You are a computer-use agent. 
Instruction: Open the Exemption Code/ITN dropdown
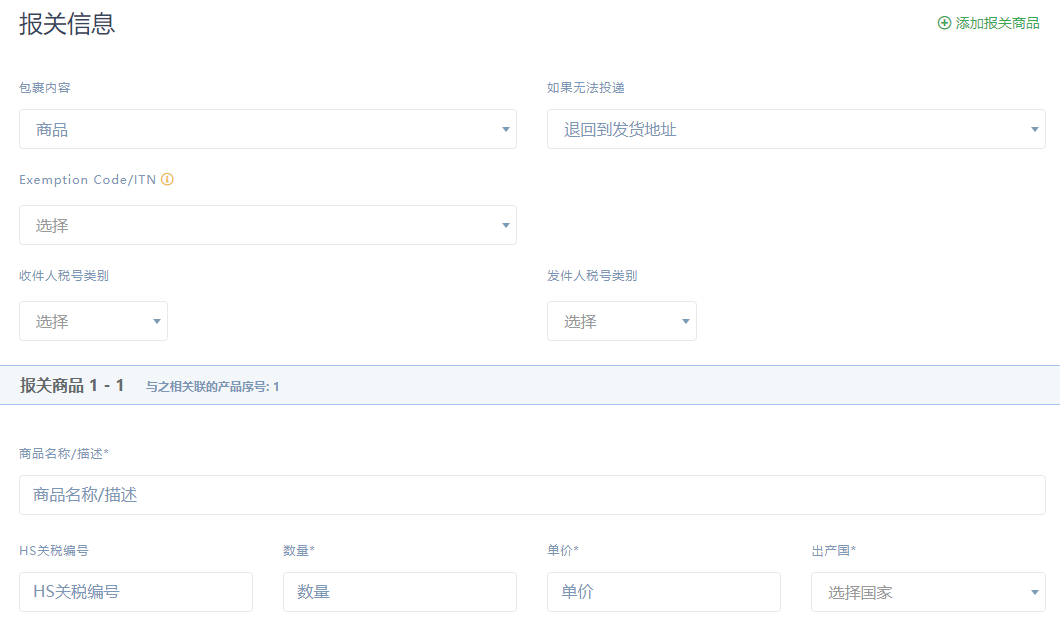tap(268, 225)
